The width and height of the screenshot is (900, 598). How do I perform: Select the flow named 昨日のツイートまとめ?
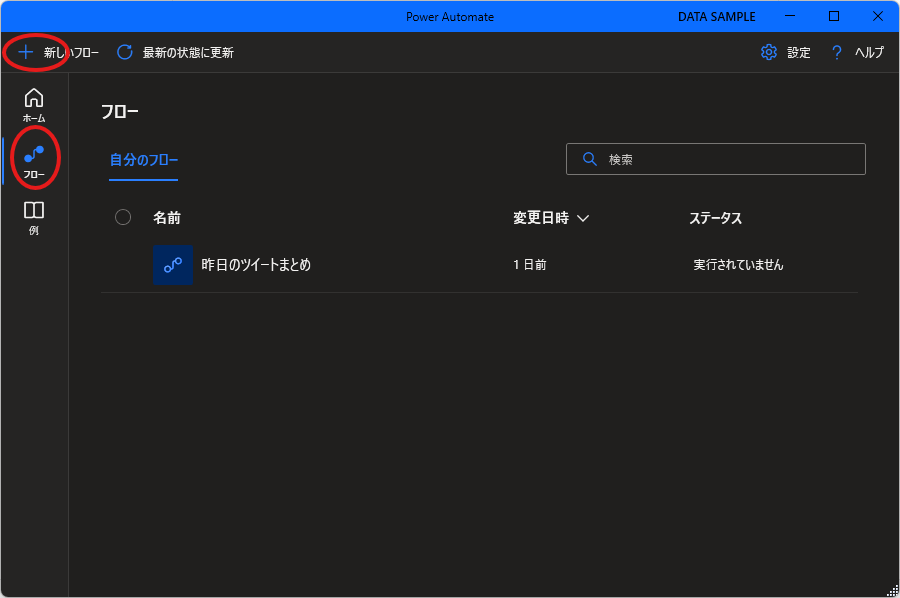click(x=256, y=265)
